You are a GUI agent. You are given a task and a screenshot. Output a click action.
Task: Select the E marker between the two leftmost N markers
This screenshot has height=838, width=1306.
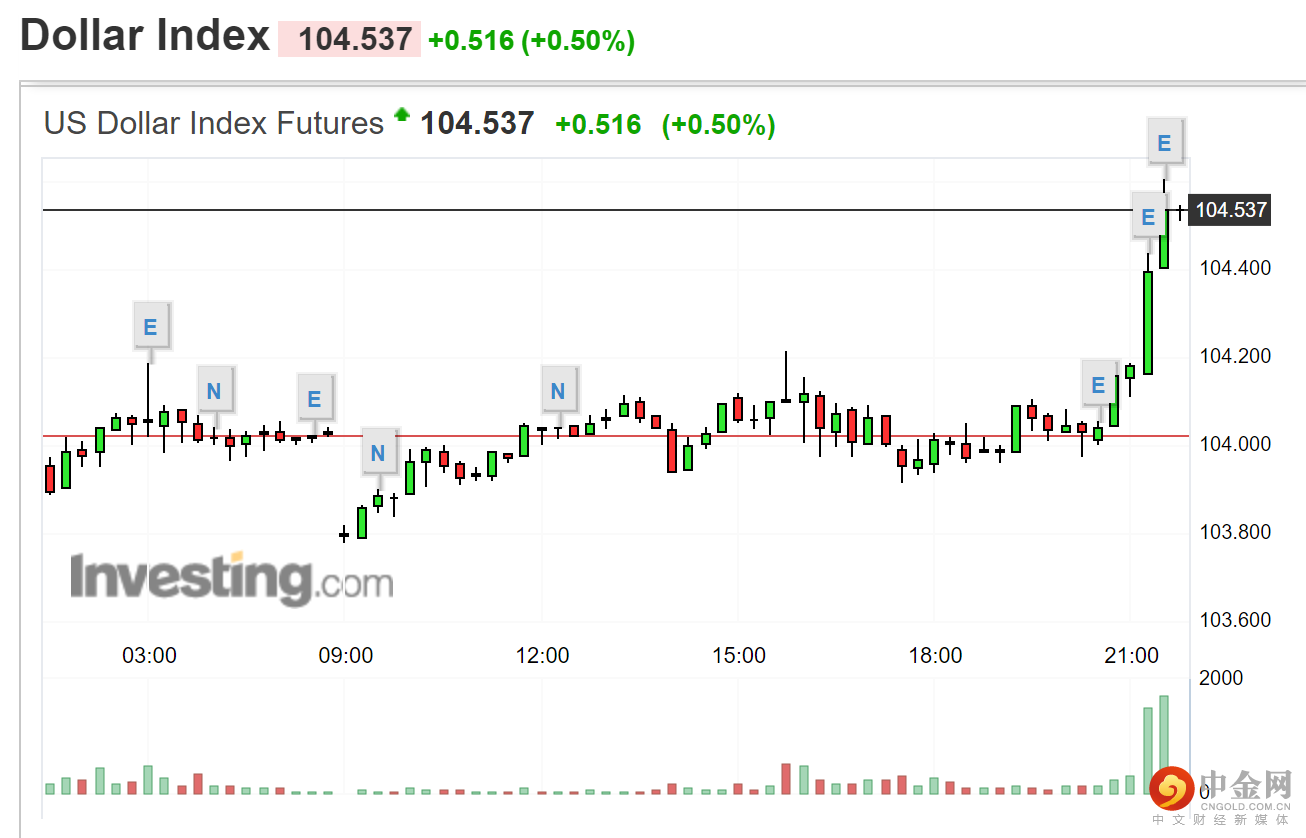pyautogui.click(x=315, y=399)
